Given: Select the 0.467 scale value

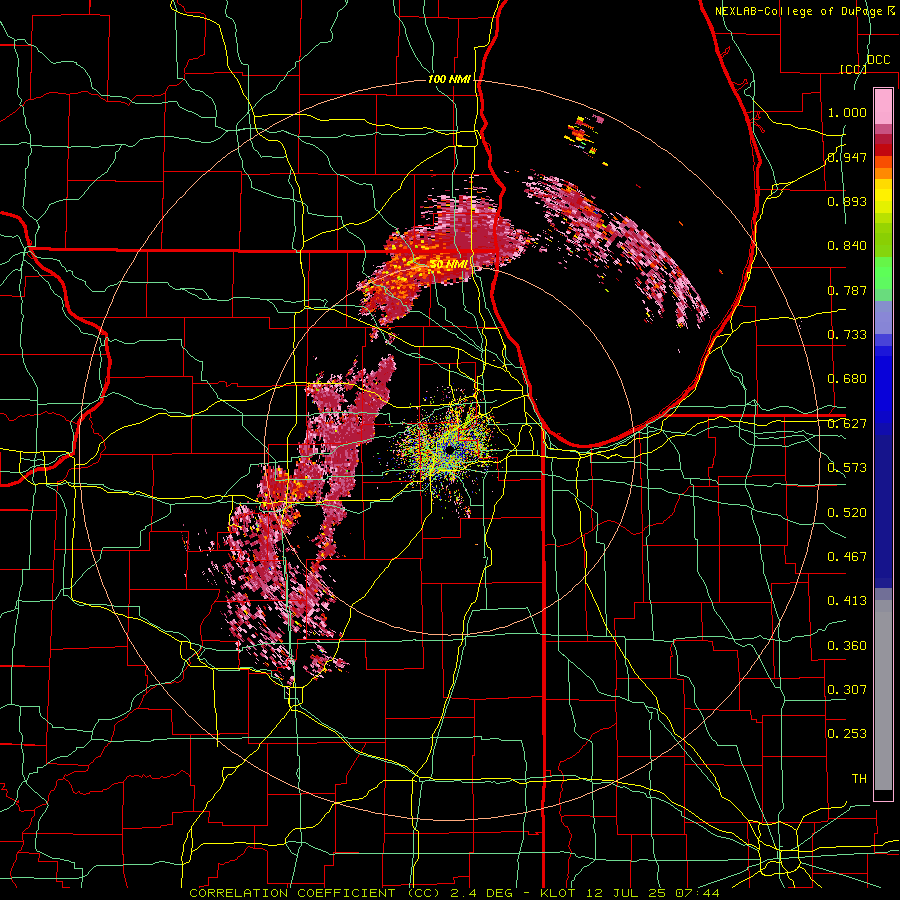Looking at the screenshot, I should pyautogui.click(x=847, y=557).
